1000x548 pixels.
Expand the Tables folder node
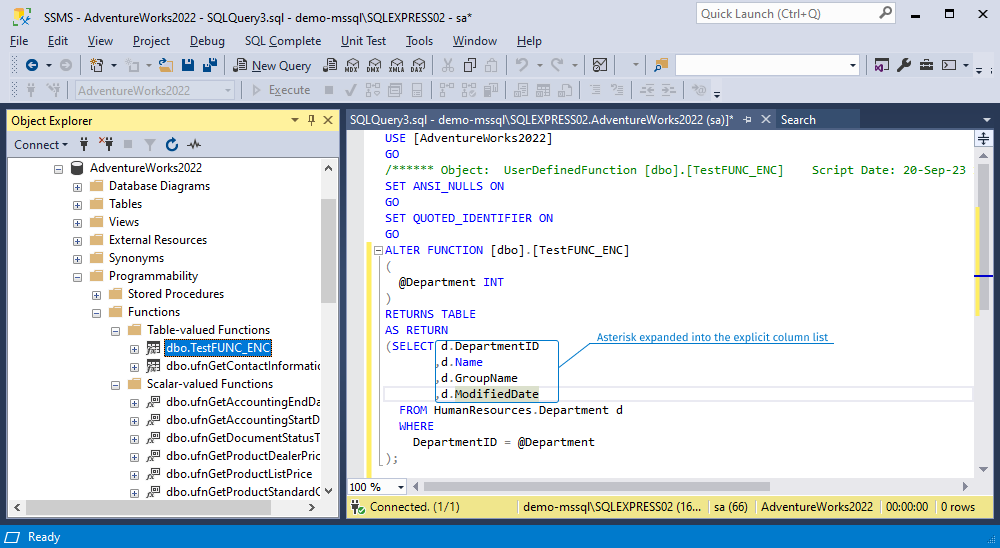[77, 205]
